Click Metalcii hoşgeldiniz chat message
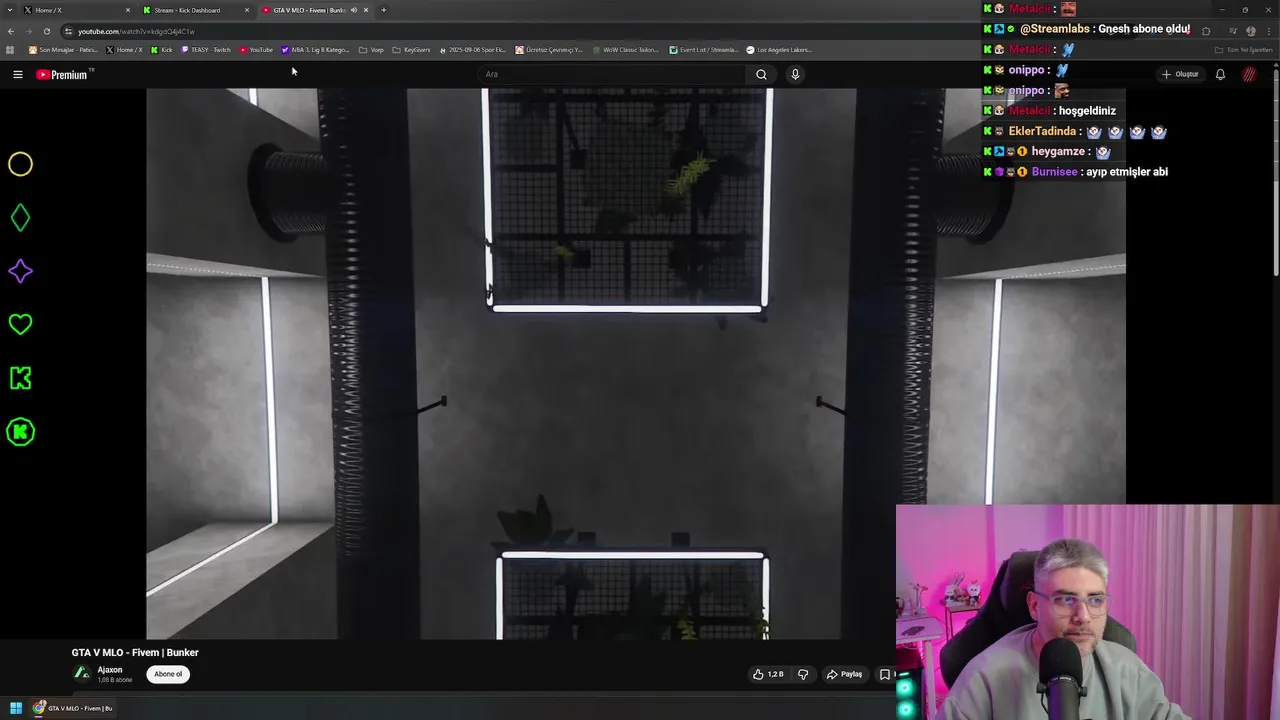 point(1087,111)
